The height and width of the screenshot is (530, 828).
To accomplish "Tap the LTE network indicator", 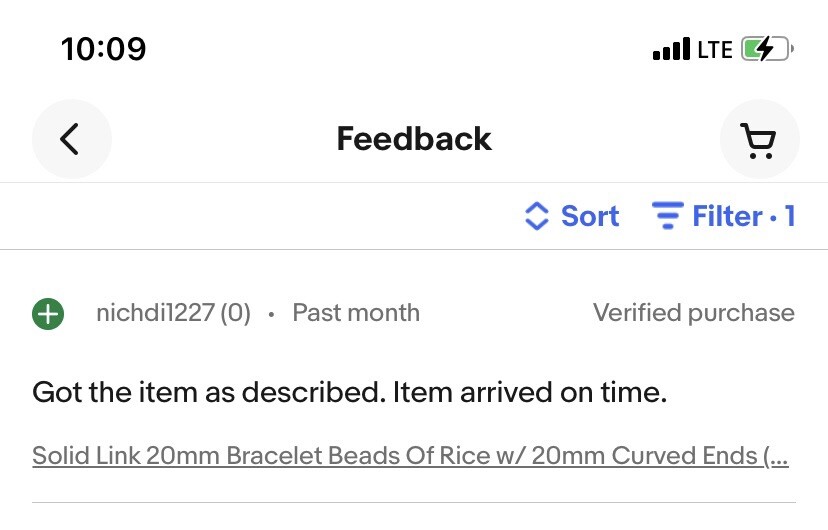I will pyautogui.click(x=714, y=50).
